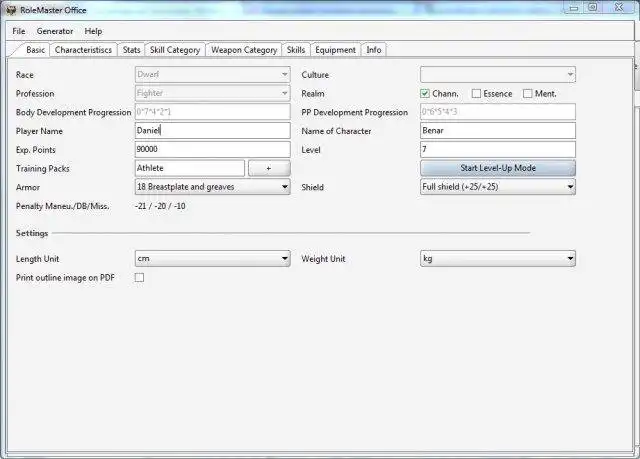
Task: Uncheck the Chann. realm checkbox
Action: [425, 94]
